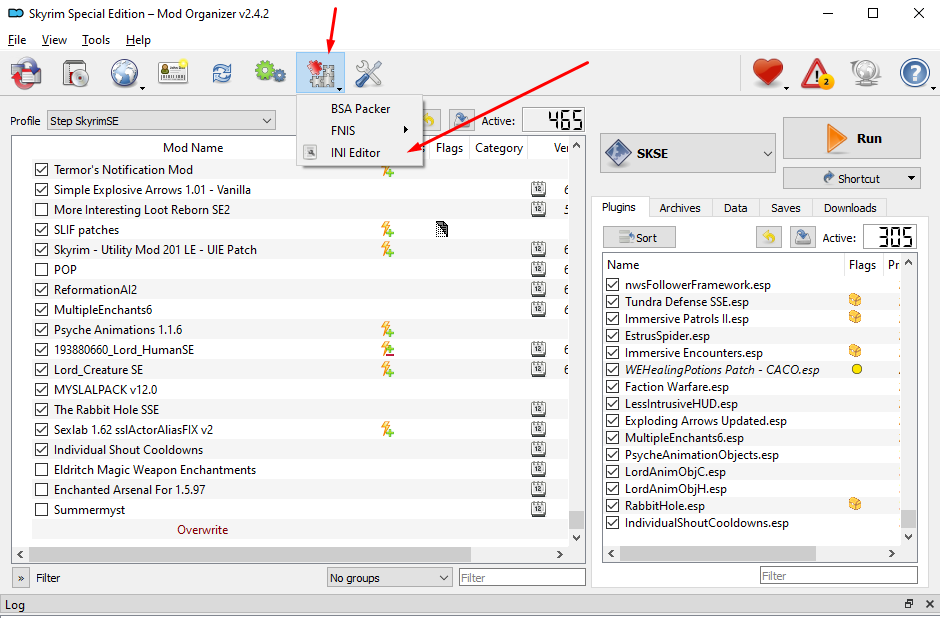The height and width of the screenshot is (618, 940).
Task: Open the Tools menu
Action: [x=96, y=40]
